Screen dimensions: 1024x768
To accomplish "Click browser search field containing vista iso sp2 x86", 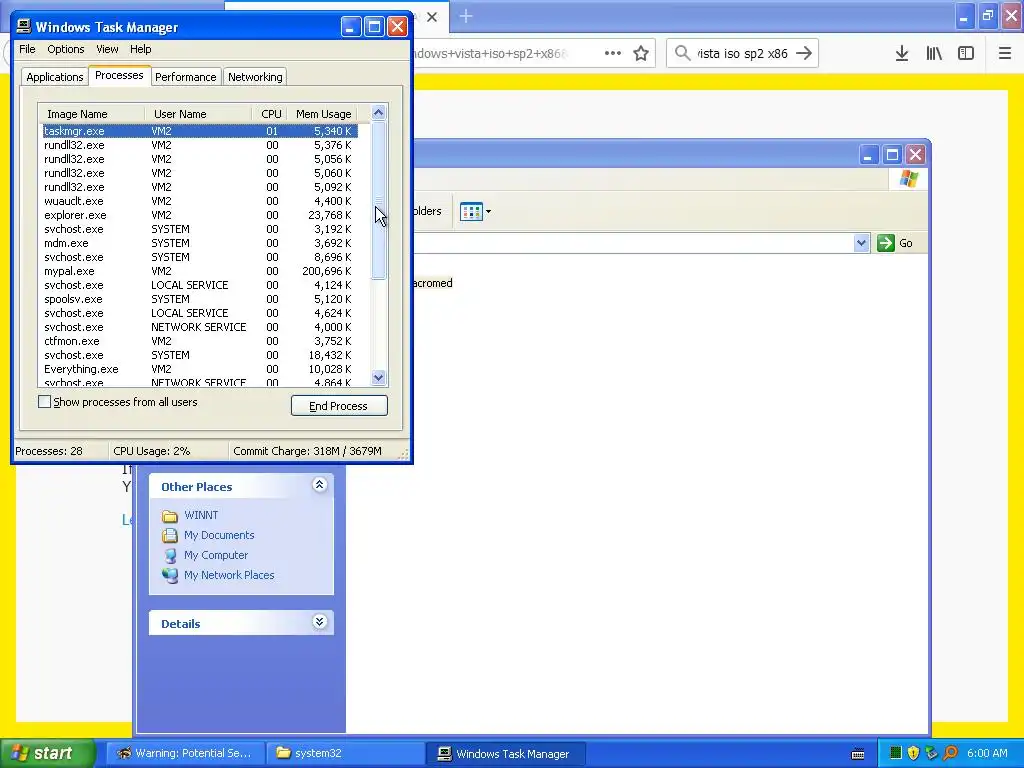I will click(742, 54).
